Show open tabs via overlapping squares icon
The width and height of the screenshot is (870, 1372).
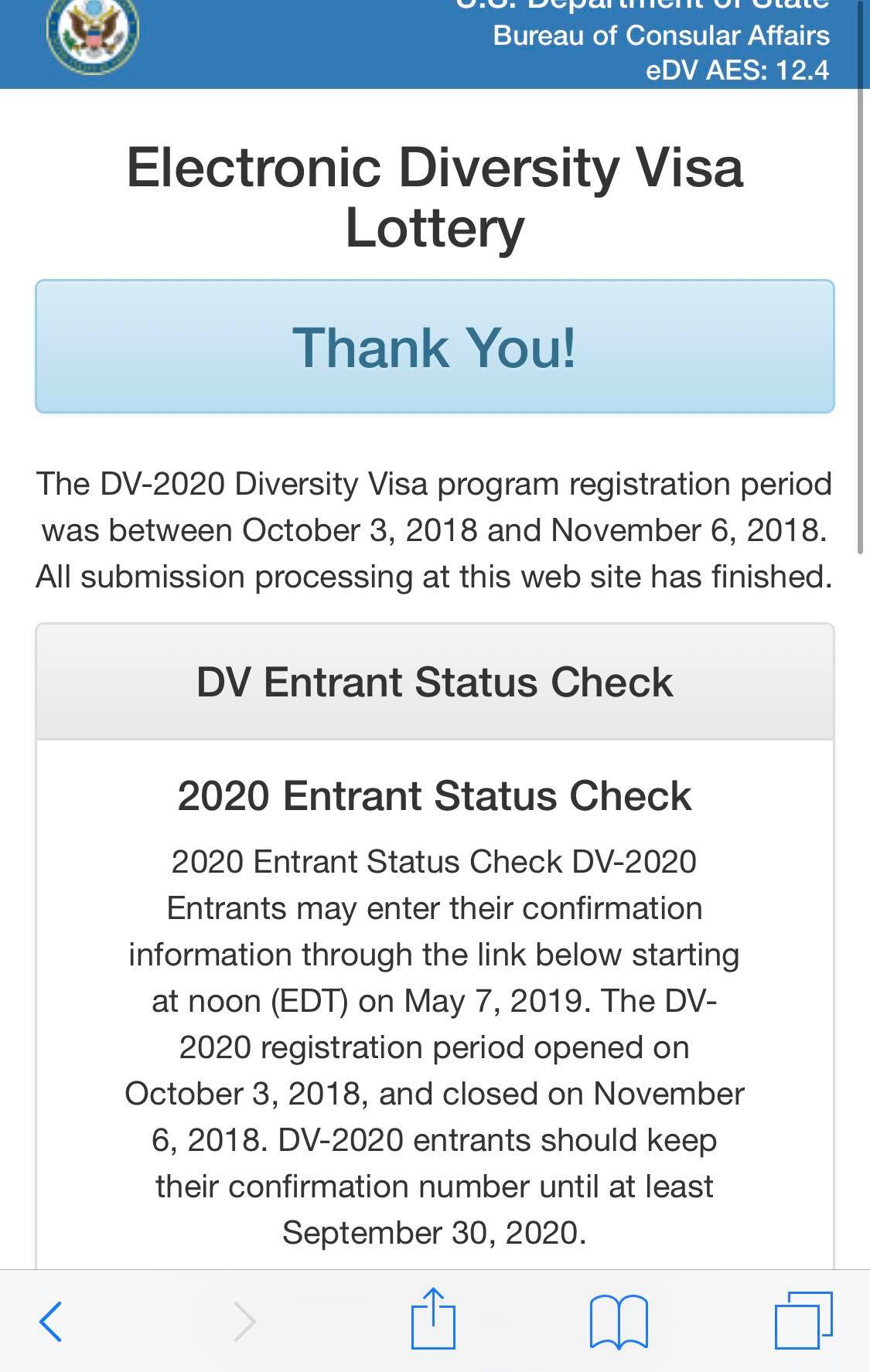803,1320
